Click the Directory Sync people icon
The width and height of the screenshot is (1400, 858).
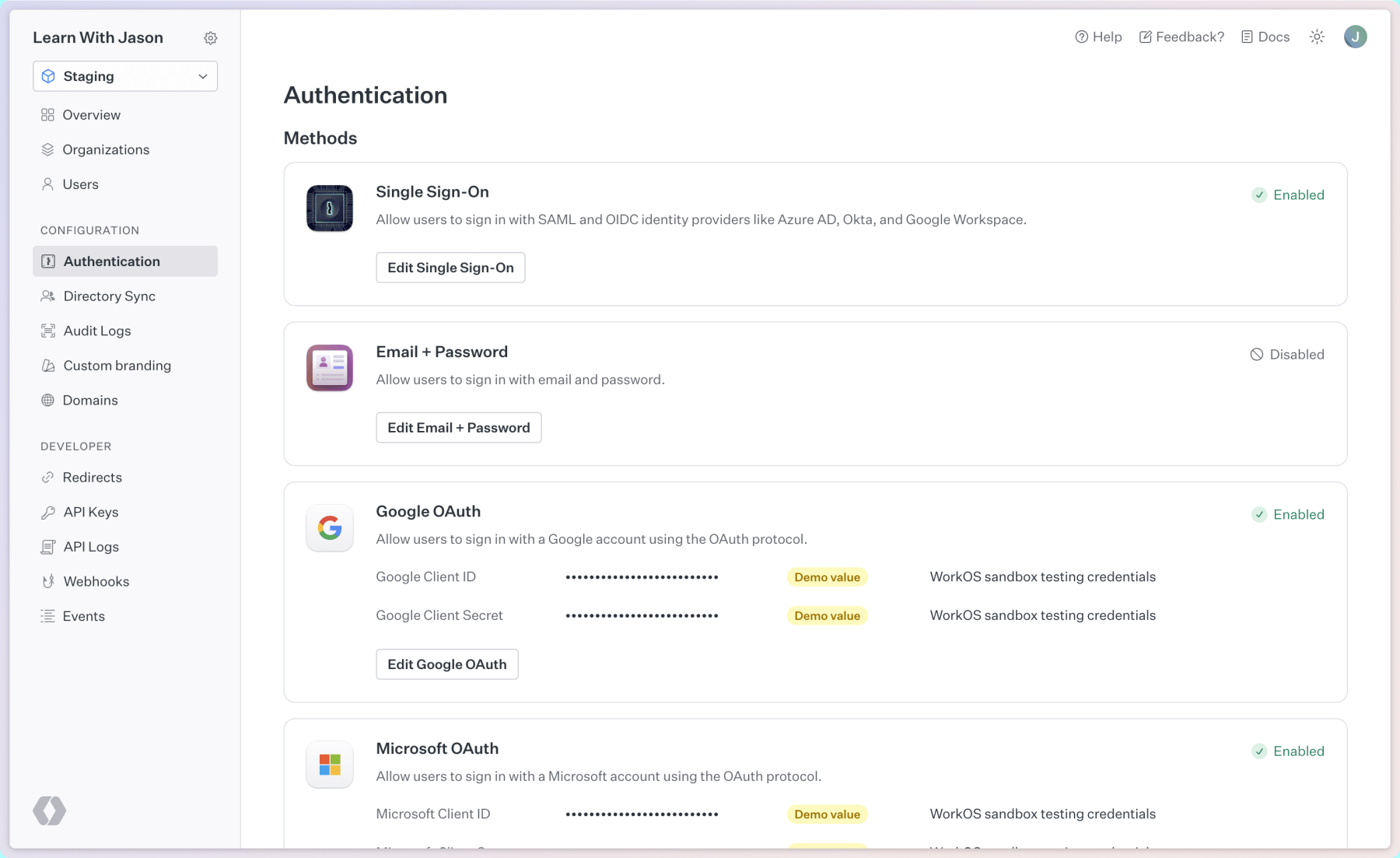(48, 296)
